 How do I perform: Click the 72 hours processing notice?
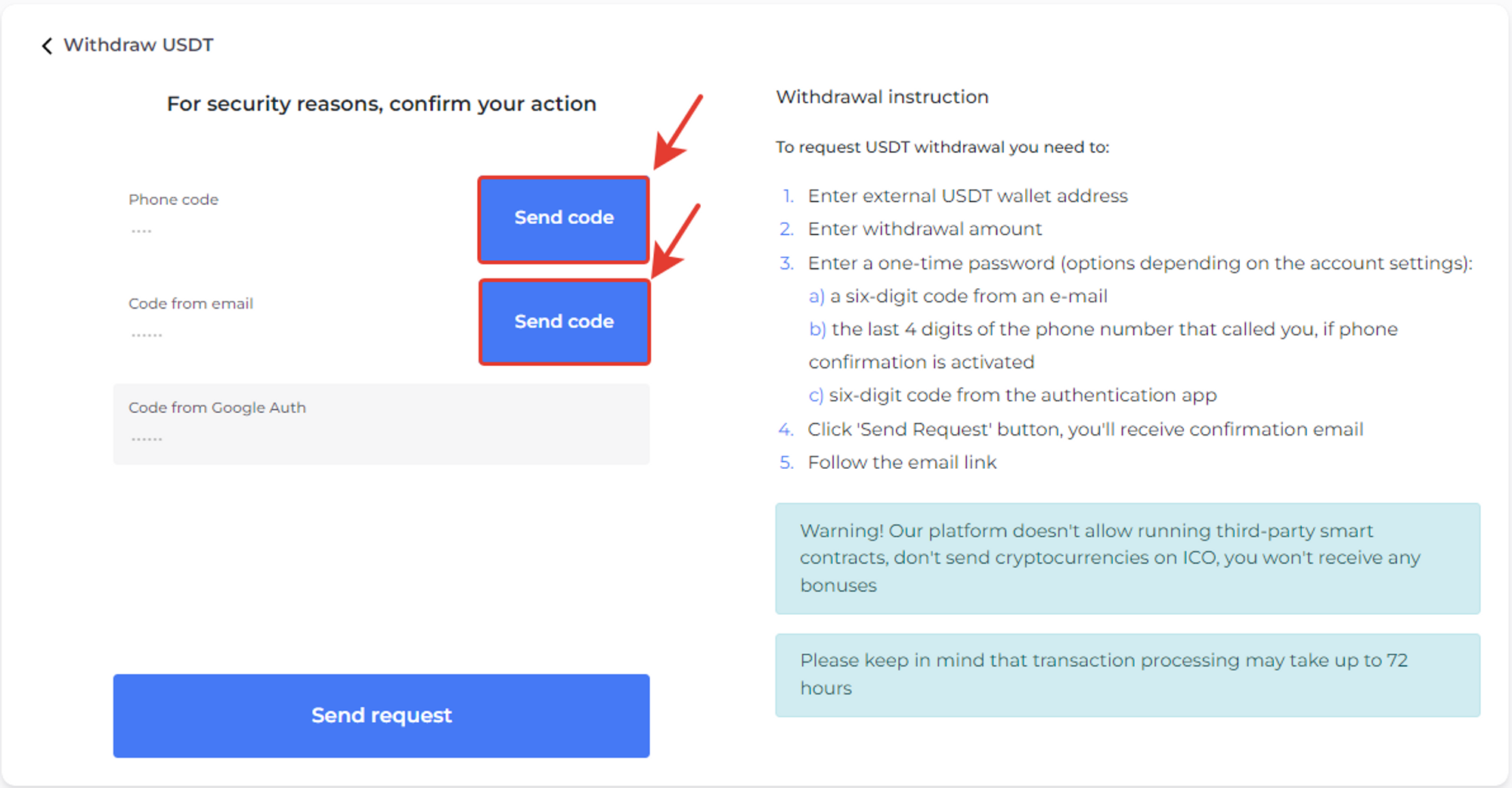click(1127, 675)
